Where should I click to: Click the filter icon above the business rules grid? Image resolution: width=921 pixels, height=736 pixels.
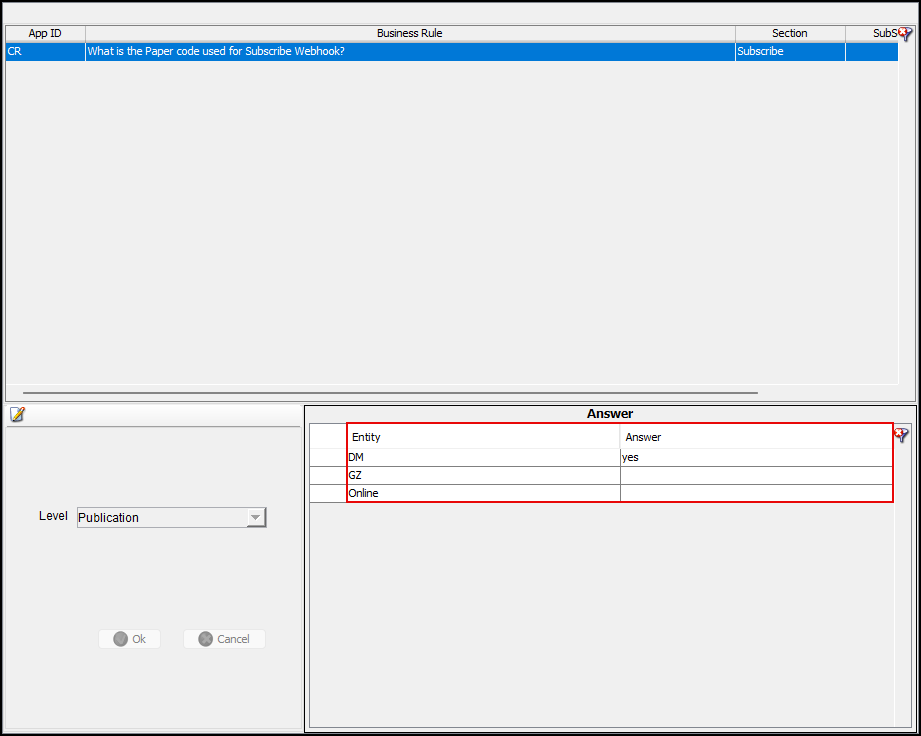coord(905,34)
